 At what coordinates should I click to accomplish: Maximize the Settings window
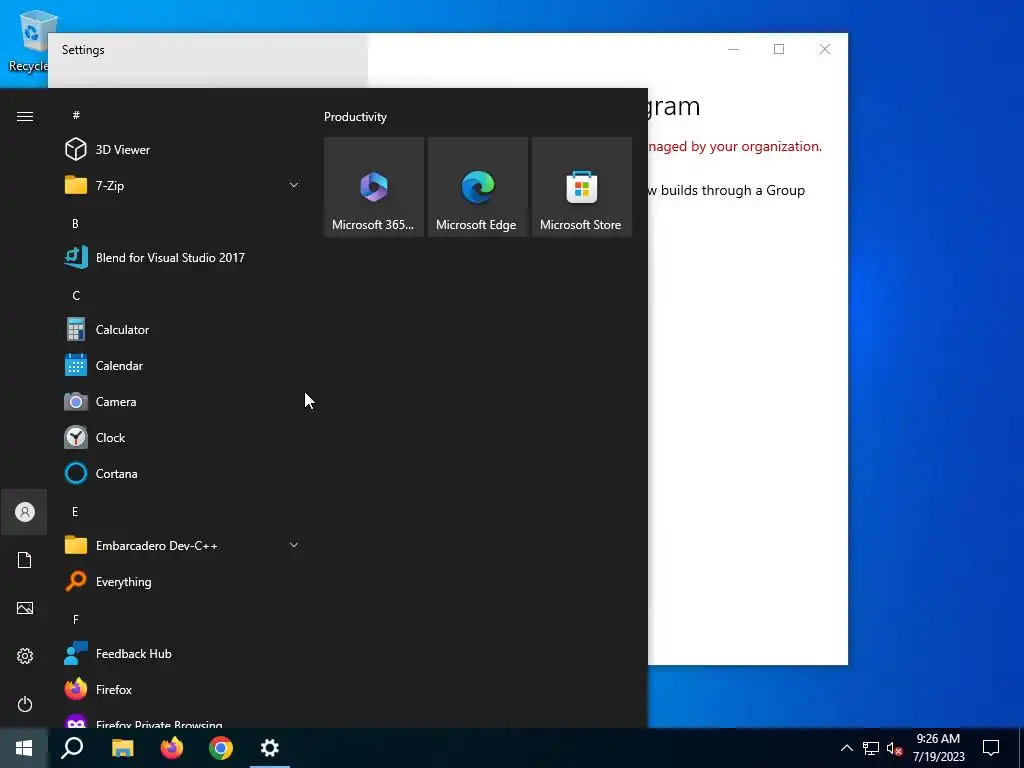(x=778, y=49)
